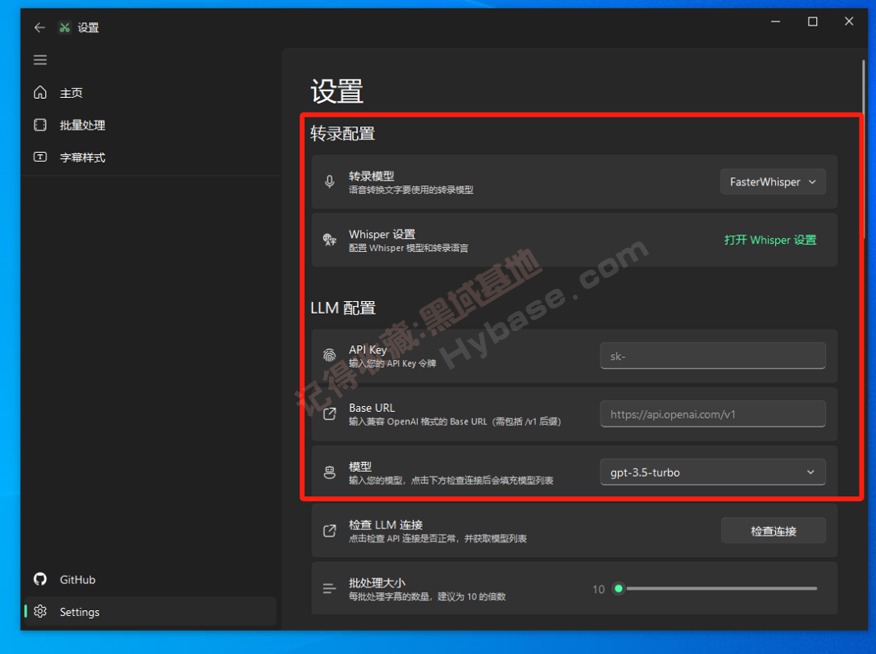Click the 转录配置 section heading
The width and height of the screenshot is (876, 654).
(x=342, y=133)
